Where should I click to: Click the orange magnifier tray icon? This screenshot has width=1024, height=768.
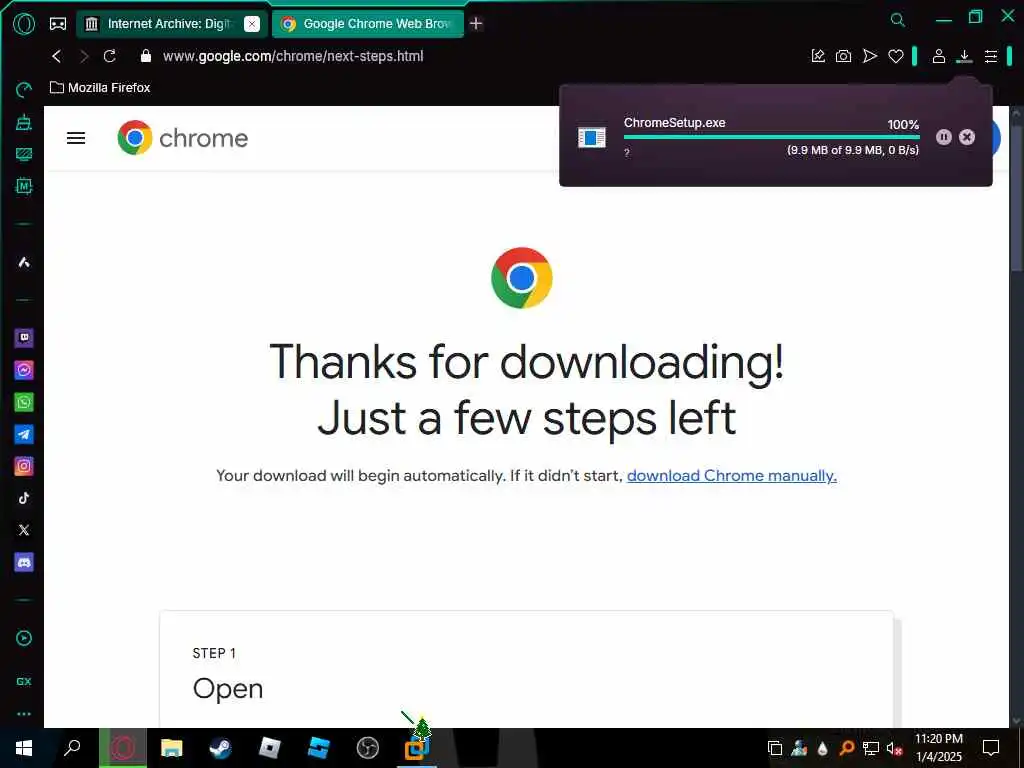pyautogui.click(x=846, y=748)
